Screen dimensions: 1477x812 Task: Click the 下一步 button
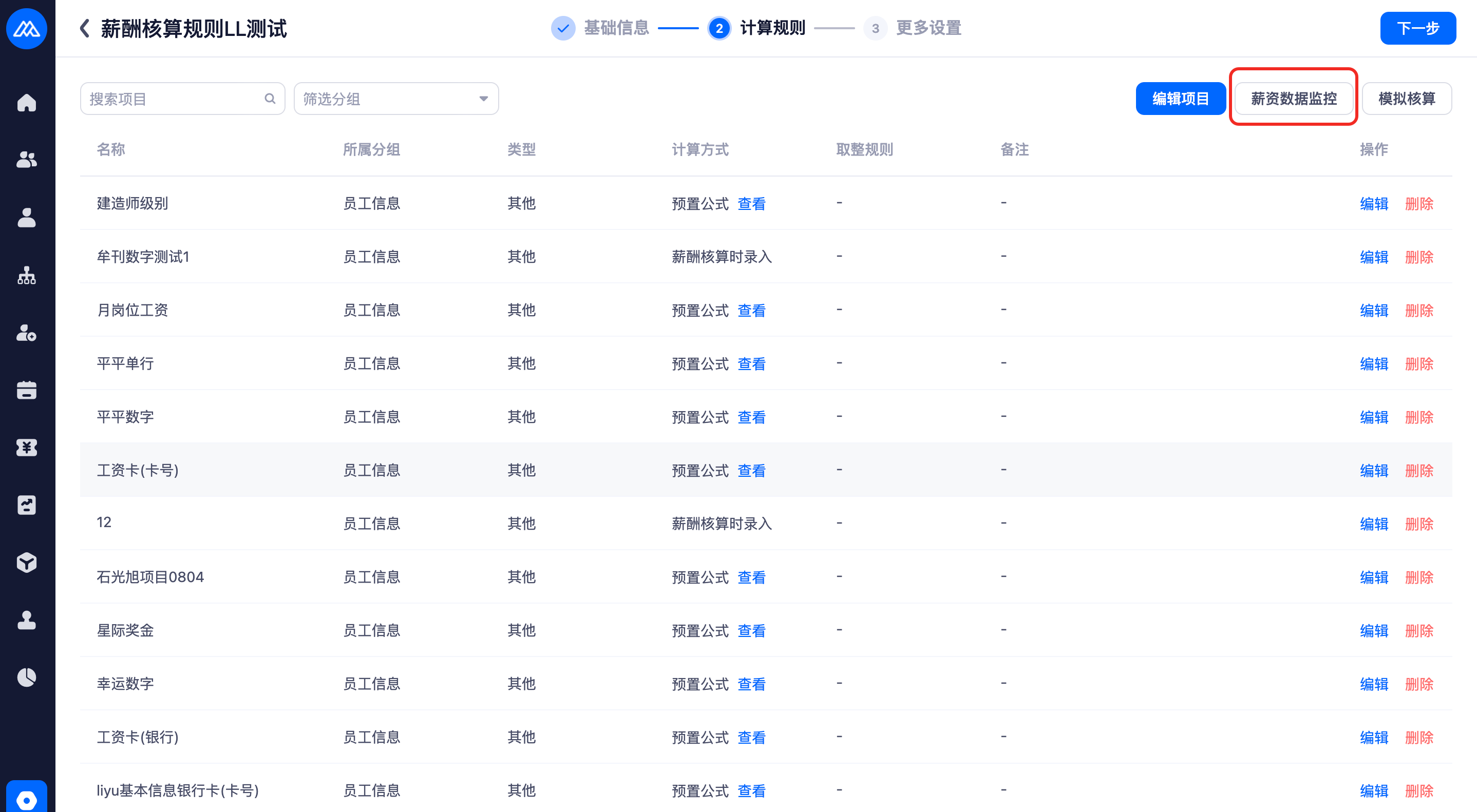pyautogui.click(x=1417, y=28)
